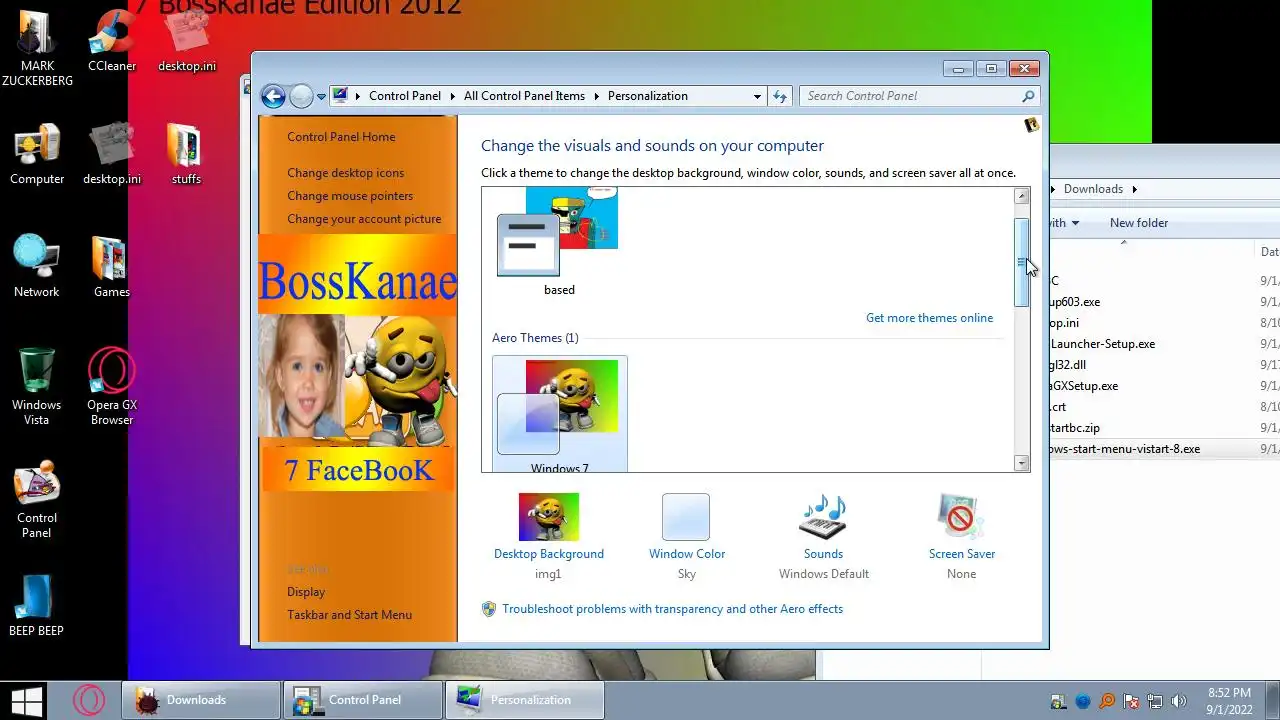The width and height of the screenshot is (1280, 720).
Task: Open the Control Panel desktop icon
Action: 37,500
